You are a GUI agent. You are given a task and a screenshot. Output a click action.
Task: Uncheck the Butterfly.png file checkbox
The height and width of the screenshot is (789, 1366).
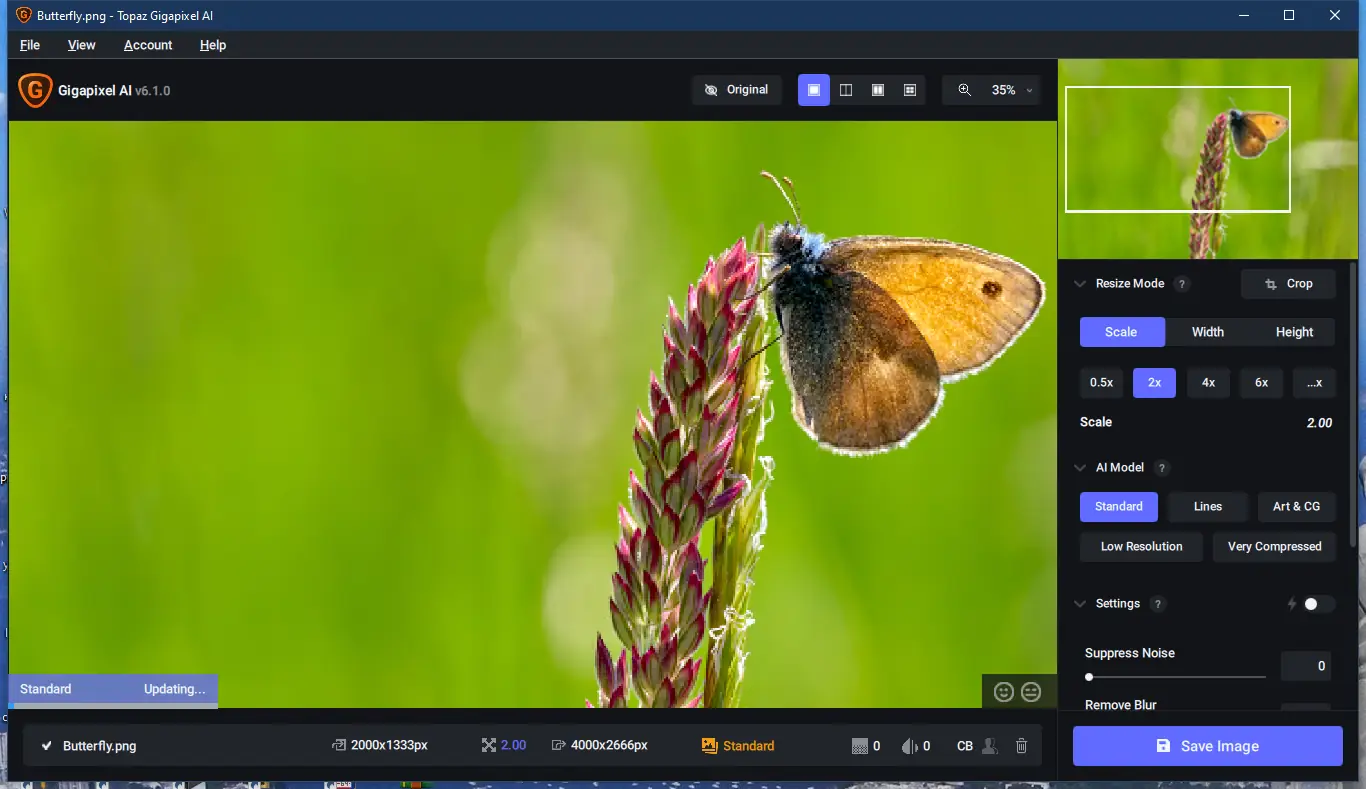(x=46, y=746)
